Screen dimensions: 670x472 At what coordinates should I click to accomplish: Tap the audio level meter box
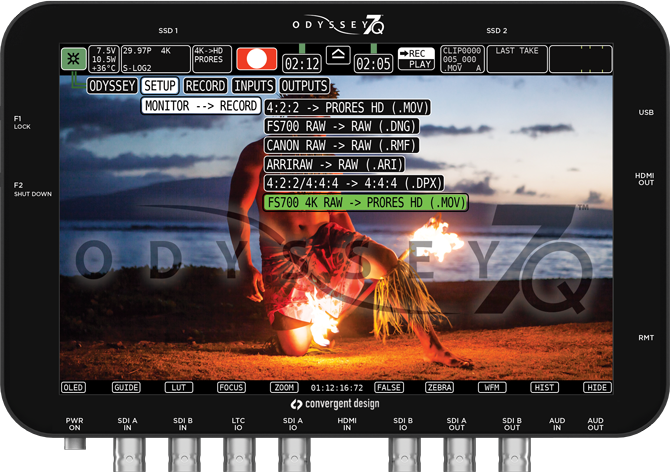581,59
